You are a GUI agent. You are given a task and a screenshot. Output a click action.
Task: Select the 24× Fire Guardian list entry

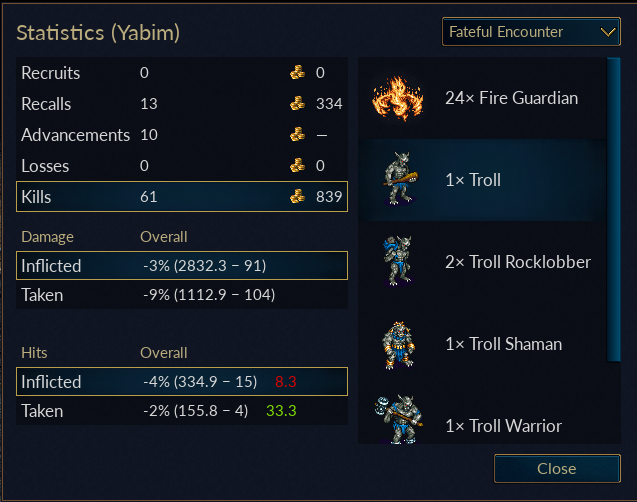point(482,98)
